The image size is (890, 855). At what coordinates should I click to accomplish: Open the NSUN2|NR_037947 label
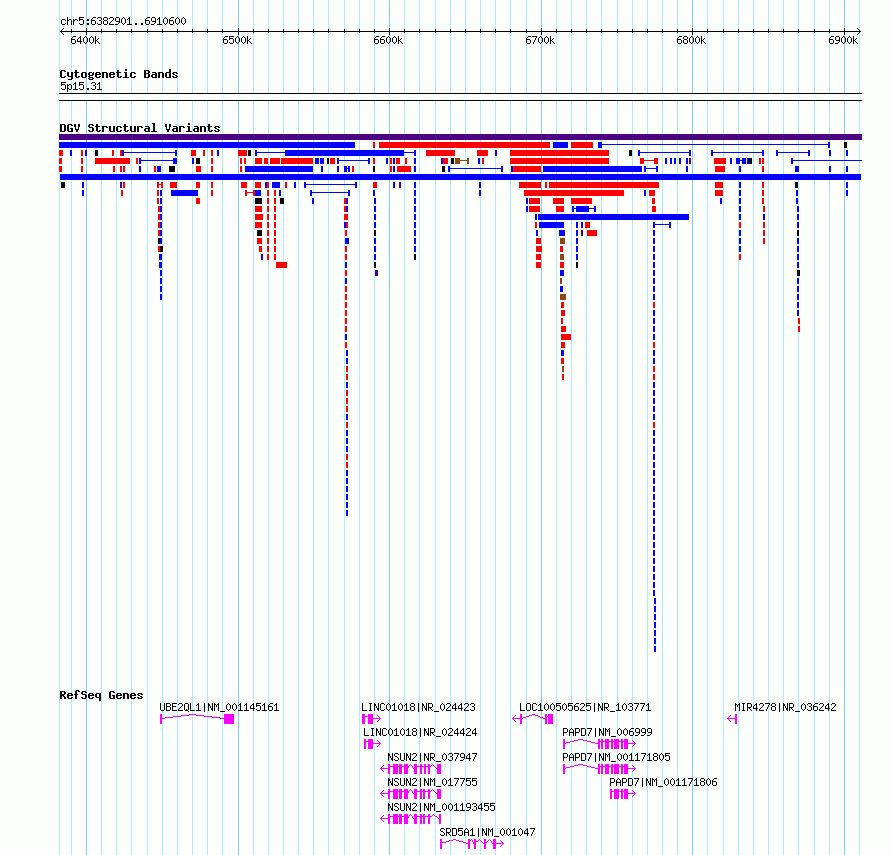(432, 757)
